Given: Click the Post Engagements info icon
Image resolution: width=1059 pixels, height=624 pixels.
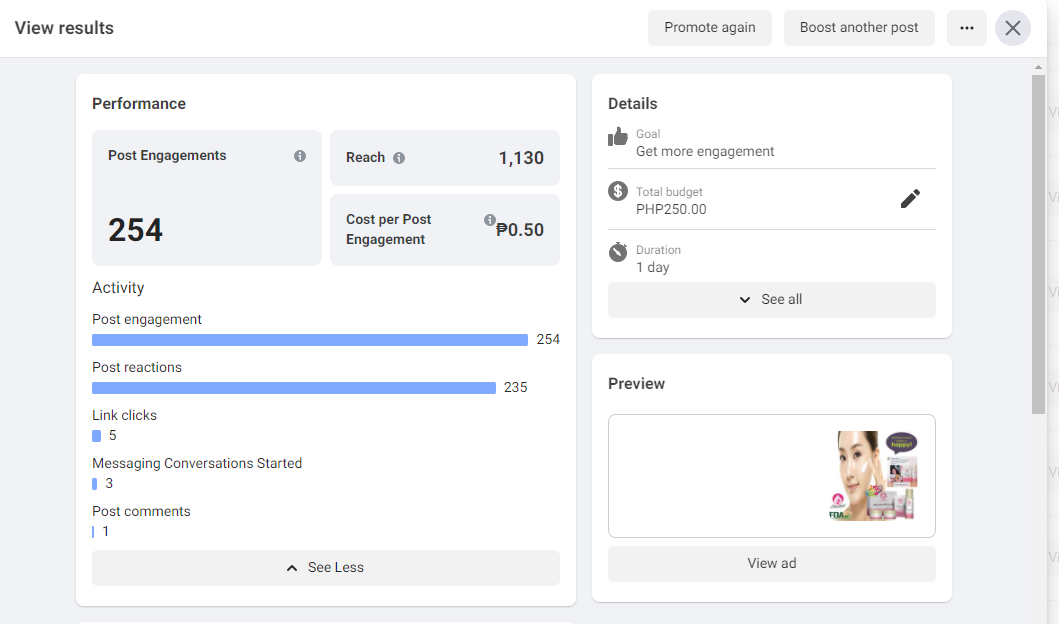Looking at the screenshot, I should 300,156.
